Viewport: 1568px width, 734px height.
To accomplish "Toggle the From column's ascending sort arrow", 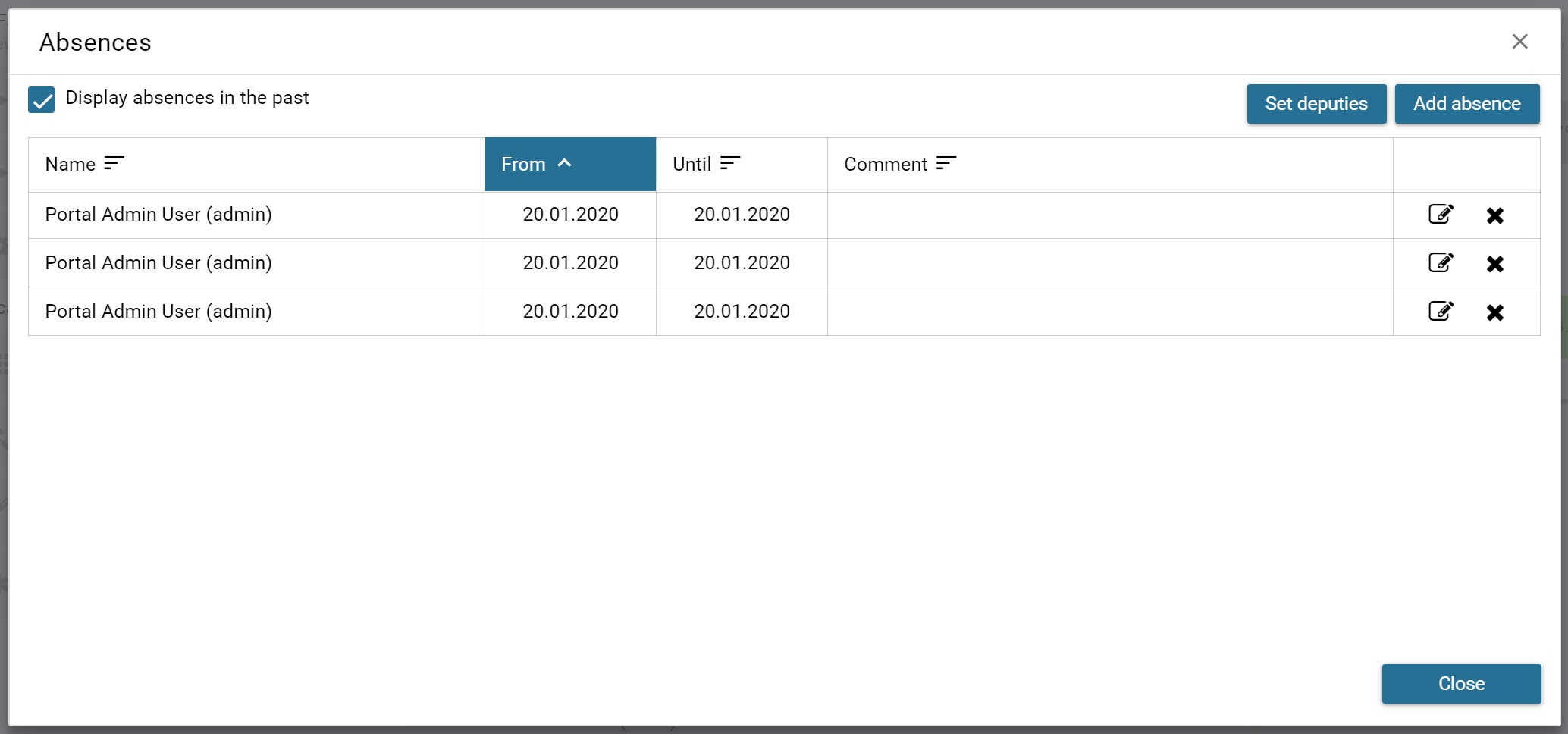I will (564, 164).
